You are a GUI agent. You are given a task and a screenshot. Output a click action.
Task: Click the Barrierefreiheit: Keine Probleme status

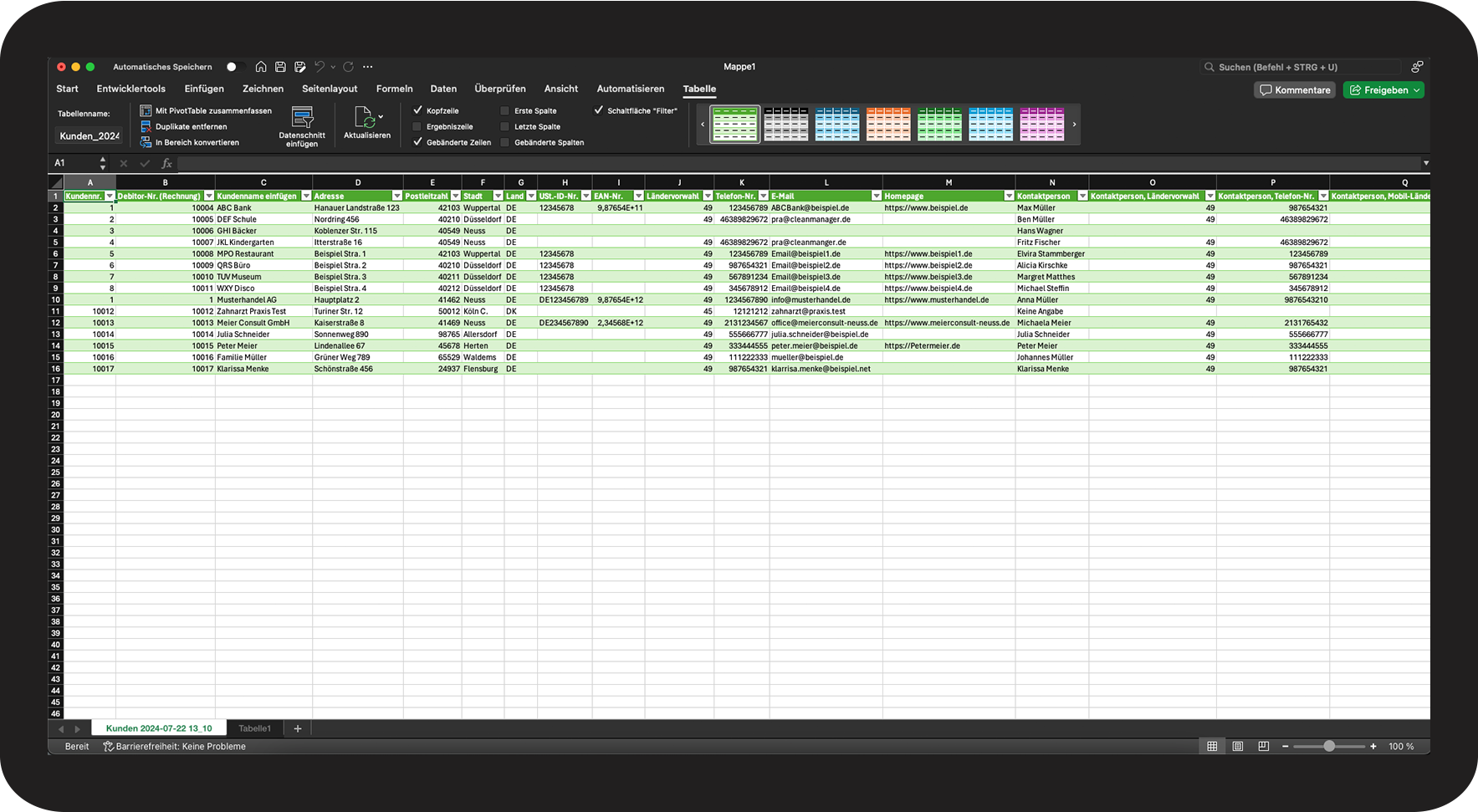pos(174,747)
